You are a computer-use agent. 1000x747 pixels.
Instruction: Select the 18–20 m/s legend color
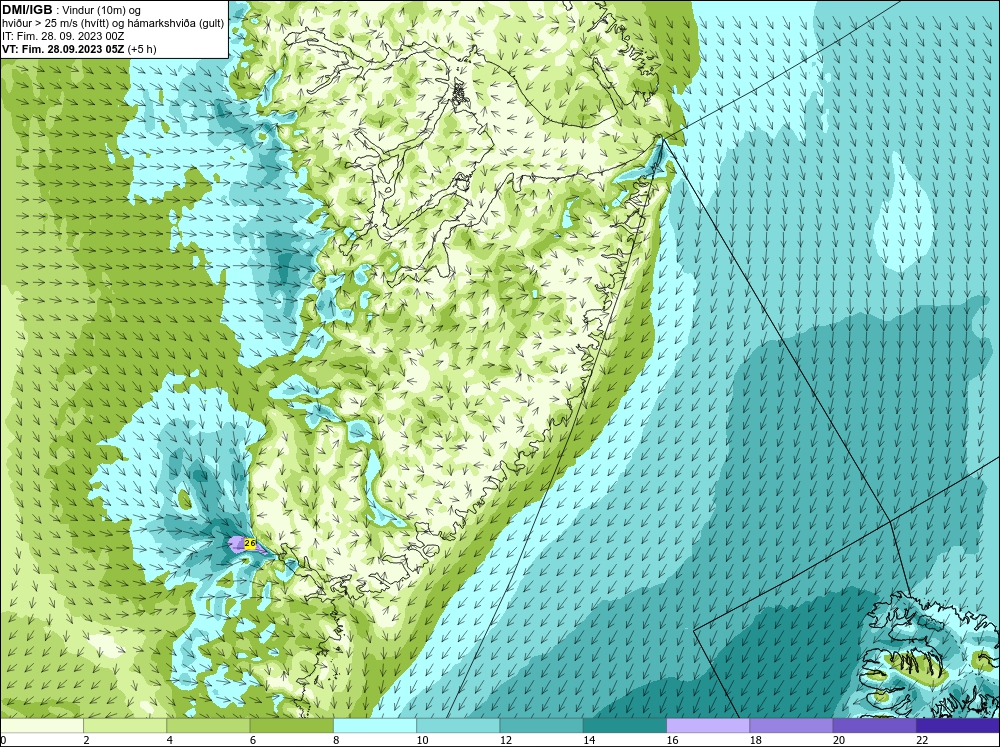791,726
